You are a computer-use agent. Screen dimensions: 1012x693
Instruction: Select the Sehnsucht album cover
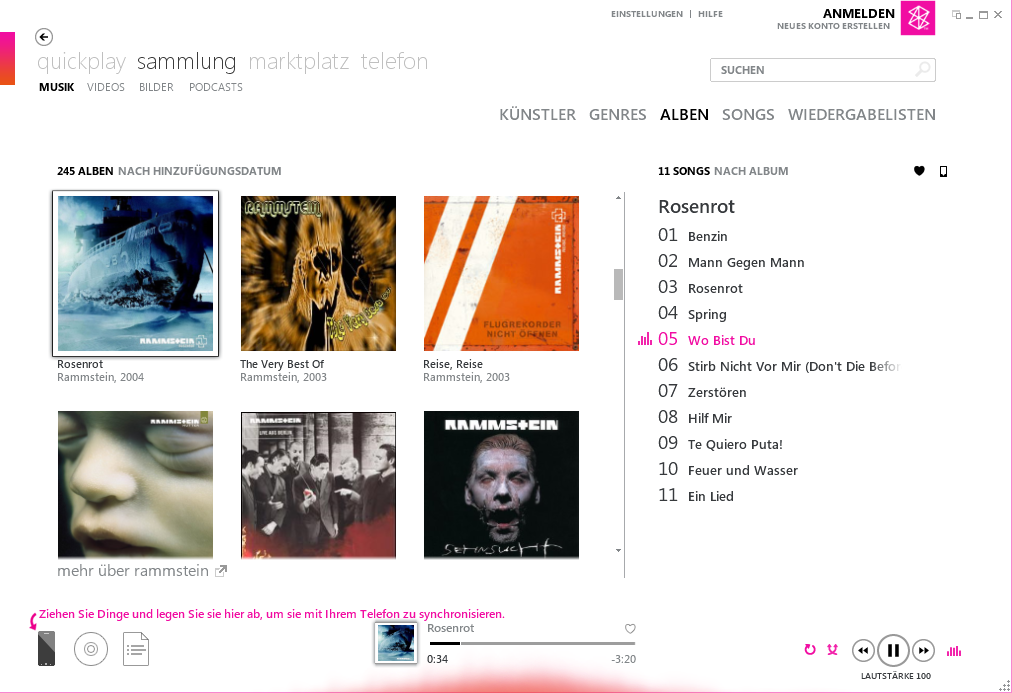501,485
